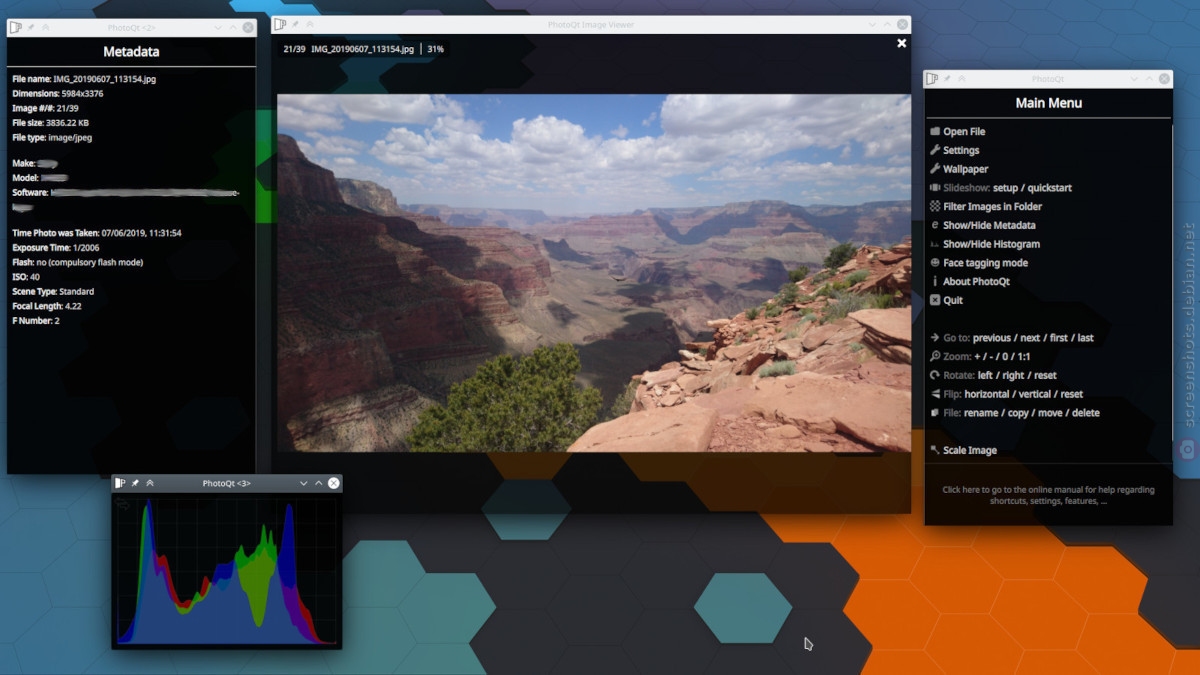This screenshot has width=1200, height=675.
Task: Click the wrench icon next to Settings
Action: [x=935, y=150]
